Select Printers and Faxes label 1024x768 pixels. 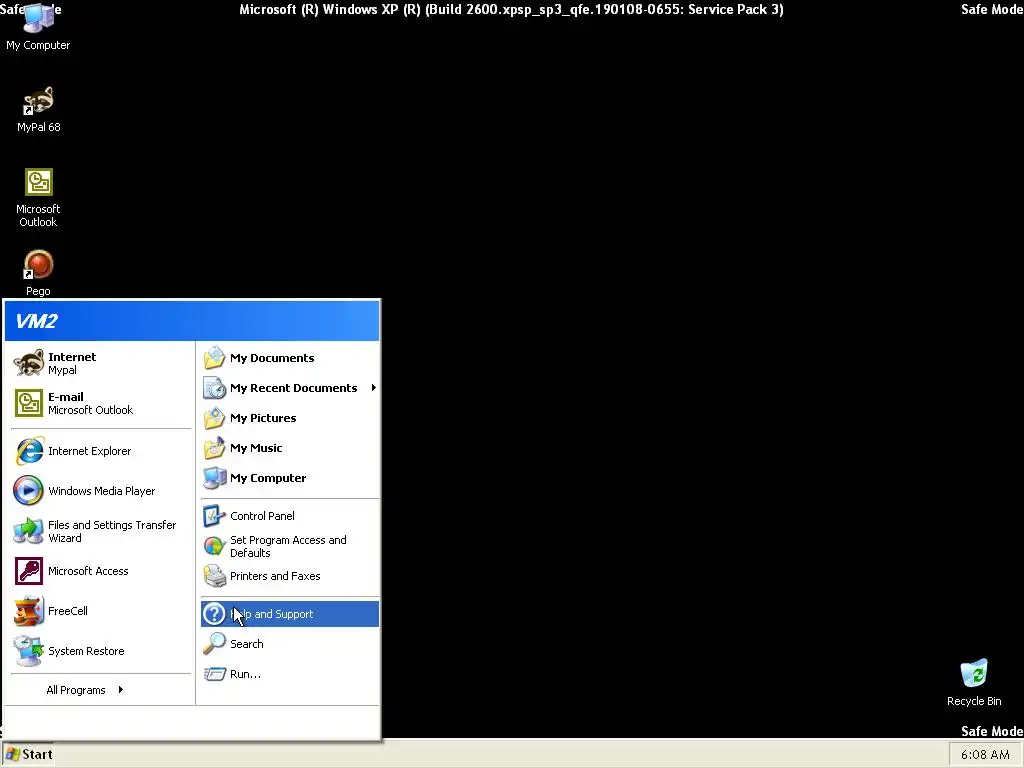[275, 576]
